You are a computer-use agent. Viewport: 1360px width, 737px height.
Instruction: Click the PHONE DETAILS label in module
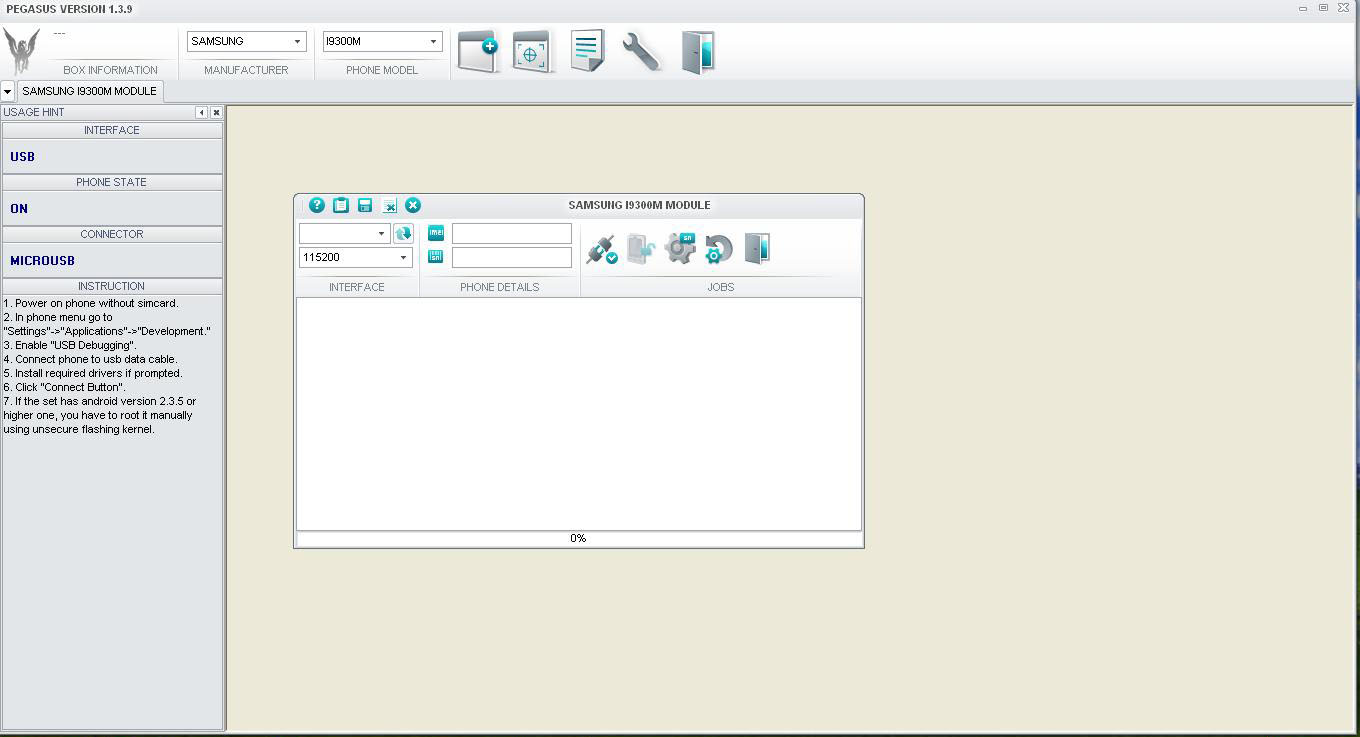(500, 287)
